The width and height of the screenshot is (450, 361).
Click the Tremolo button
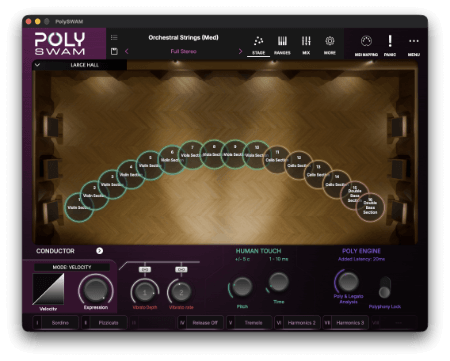pyautogui.click(x=249, y=323)
